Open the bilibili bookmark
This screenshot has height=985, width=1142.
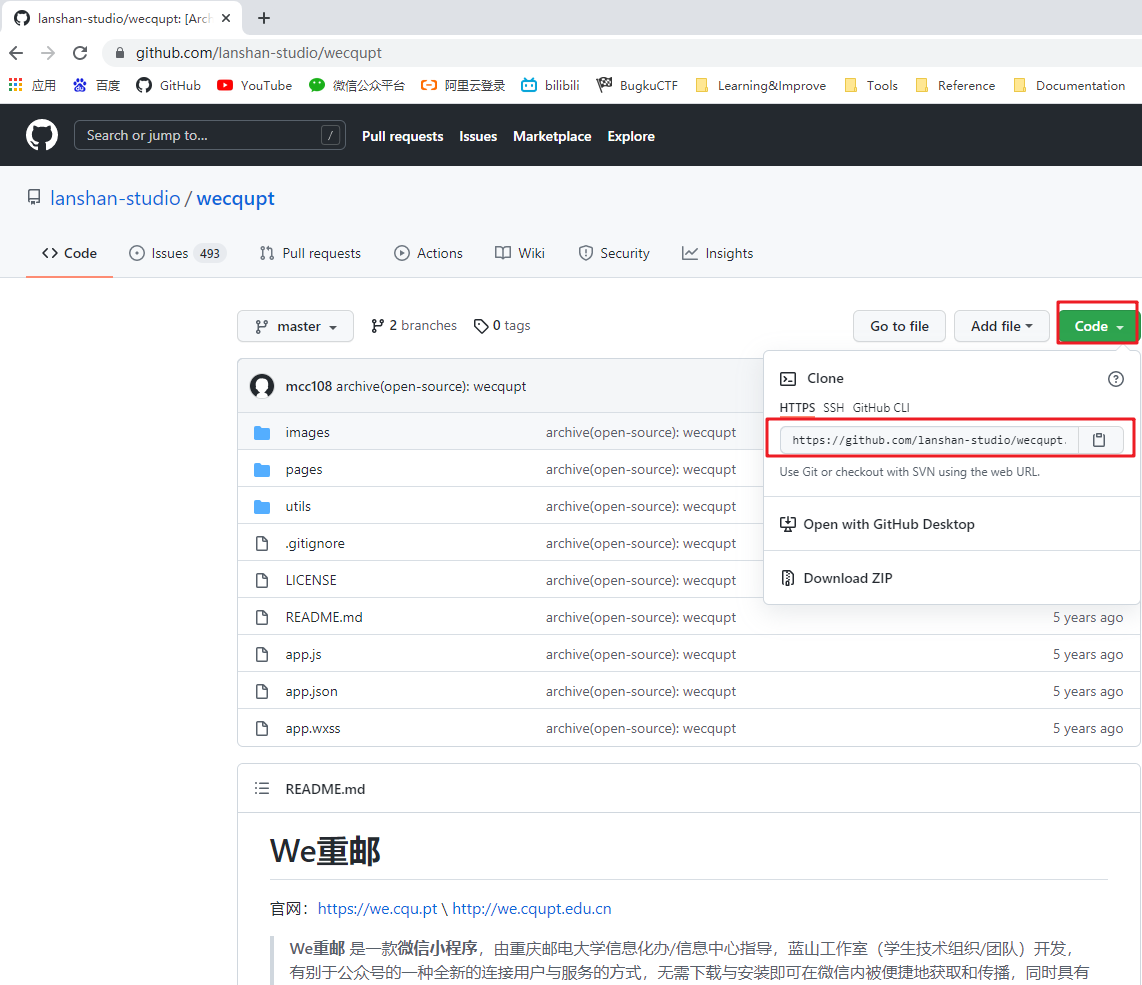pos(551,85)
